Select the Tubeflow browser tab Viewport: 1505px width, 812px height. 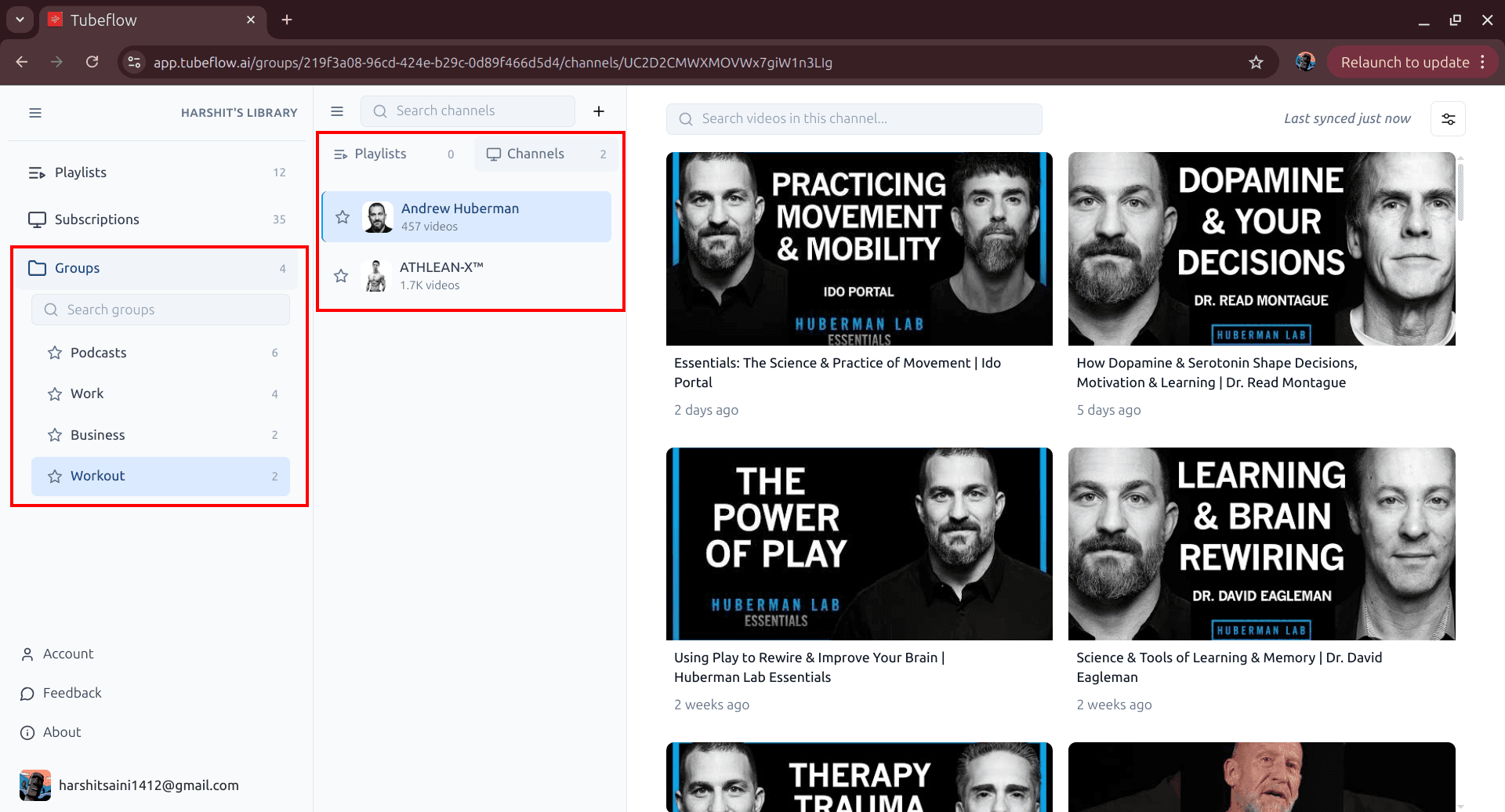(x=153, y=20)
